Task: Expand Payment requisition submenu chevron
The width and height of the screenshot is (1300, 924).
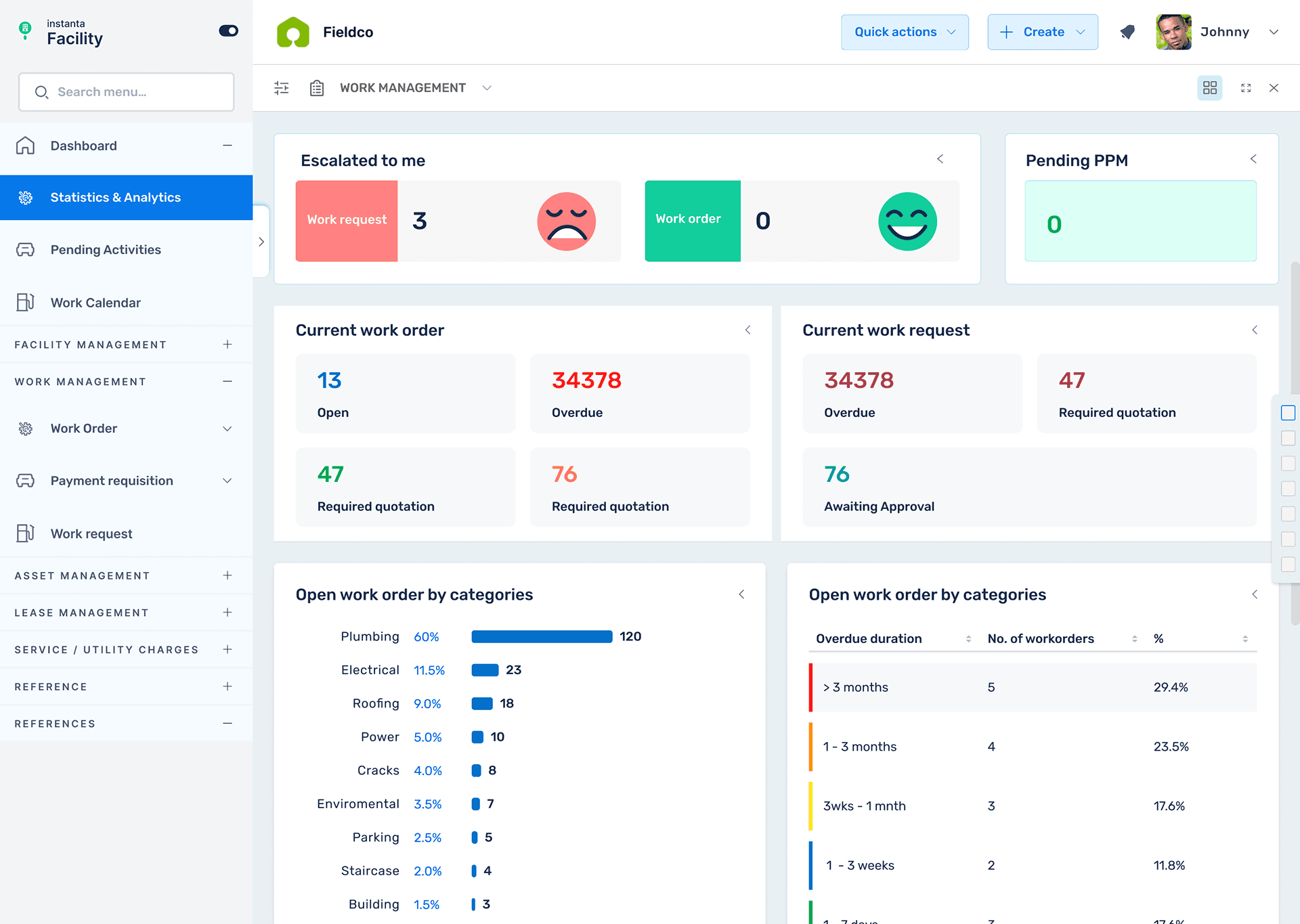Action: [227, 481]
